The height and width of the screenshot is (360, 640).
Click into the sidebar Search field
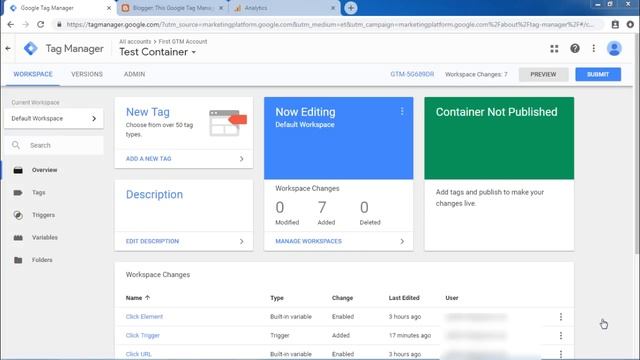pyautogui.click(x=55, y=145)
